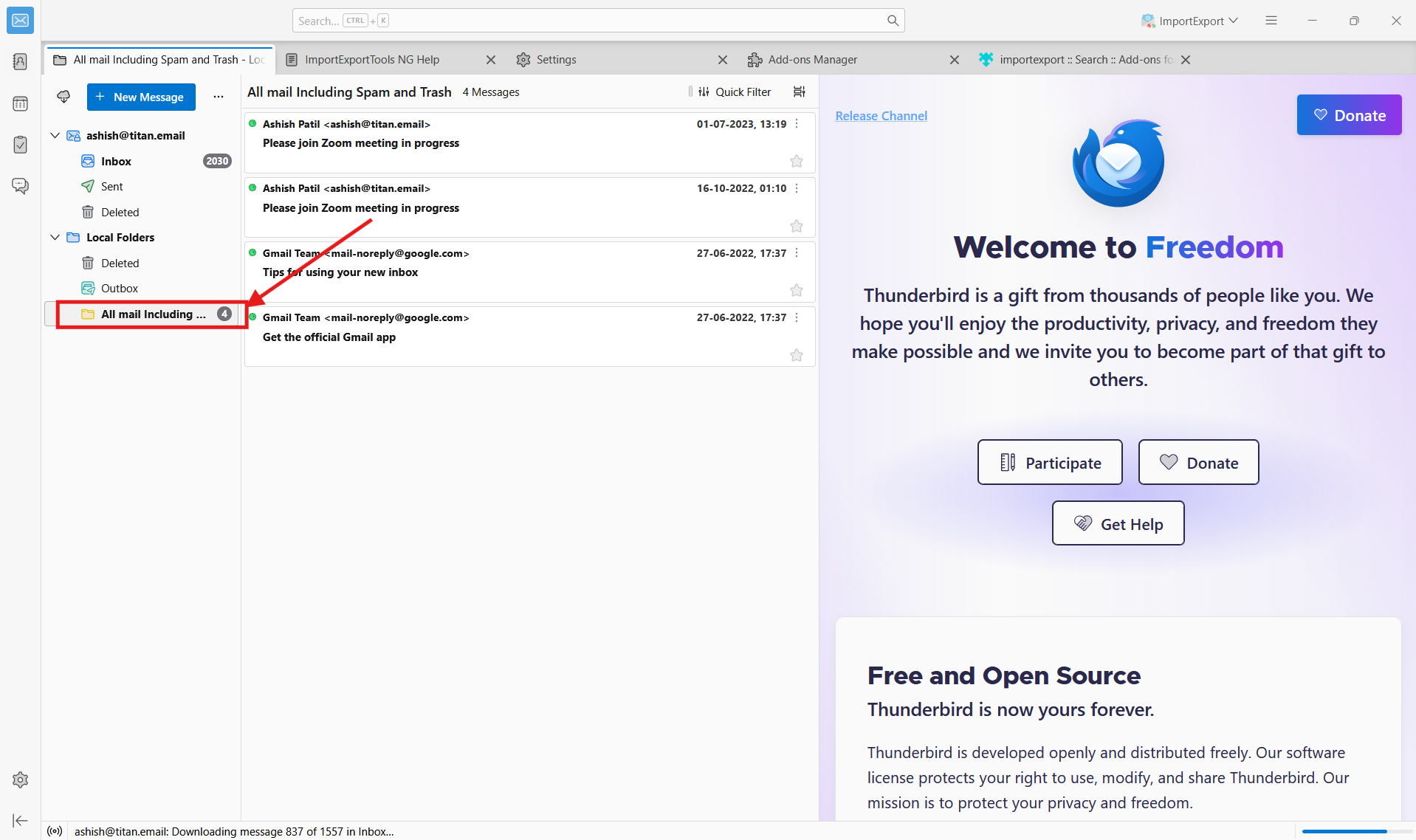Star the 'Get the official Gmail app' message
This screenshot has height=840, width=1416.
click(x=797, y=355)
